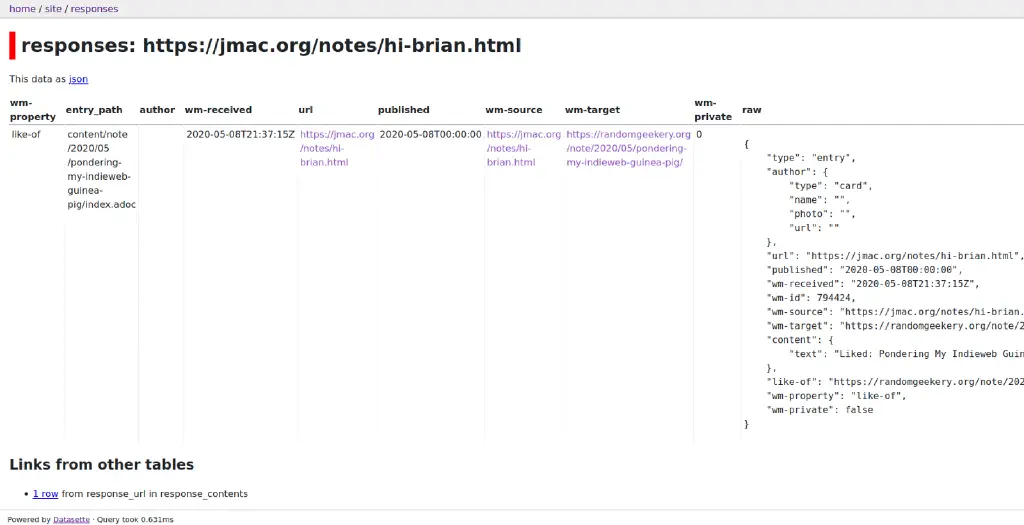
Task: Click the like-of cell value
Action: (x=26, y=135)
